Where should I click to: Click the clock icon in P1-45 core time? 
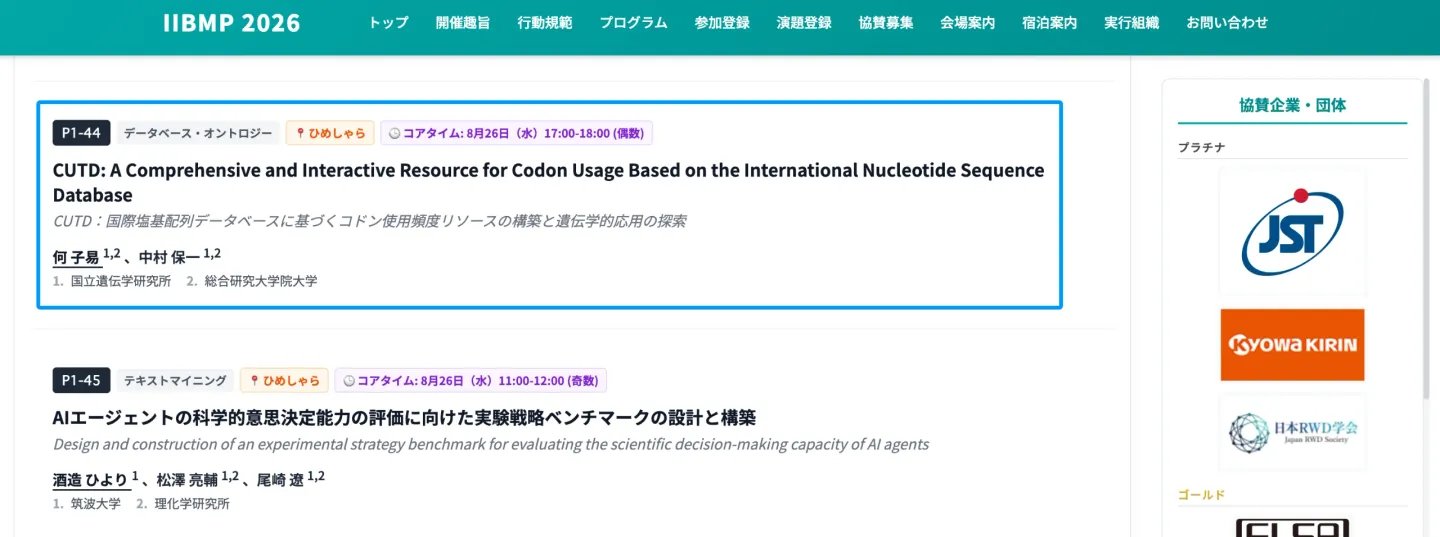(348, 380)
